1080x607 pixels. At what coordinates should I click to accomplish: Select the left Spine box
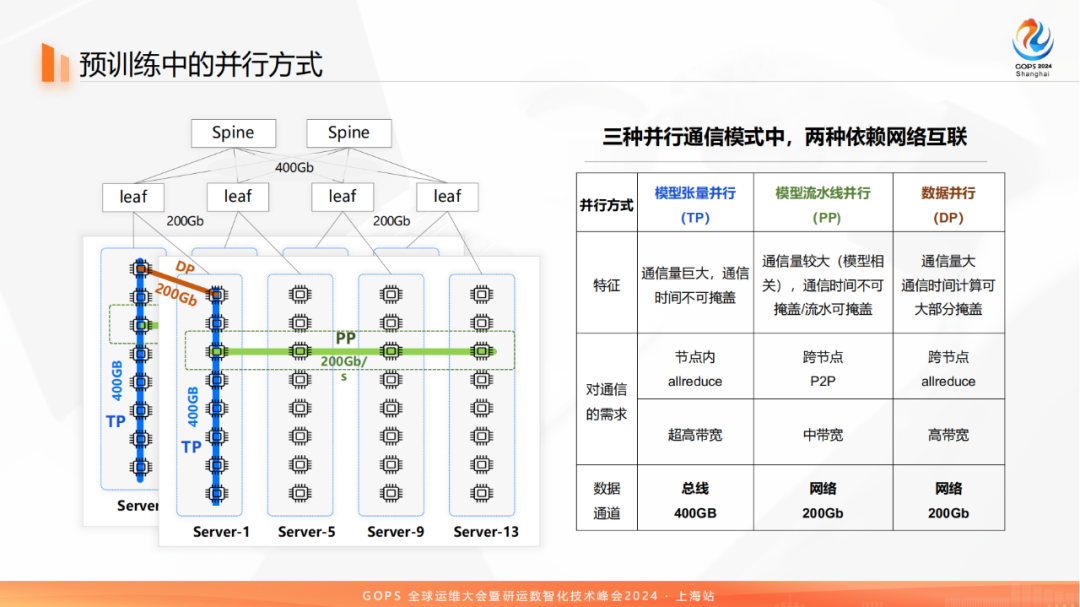pyautogui.click(x=233, y=132)
